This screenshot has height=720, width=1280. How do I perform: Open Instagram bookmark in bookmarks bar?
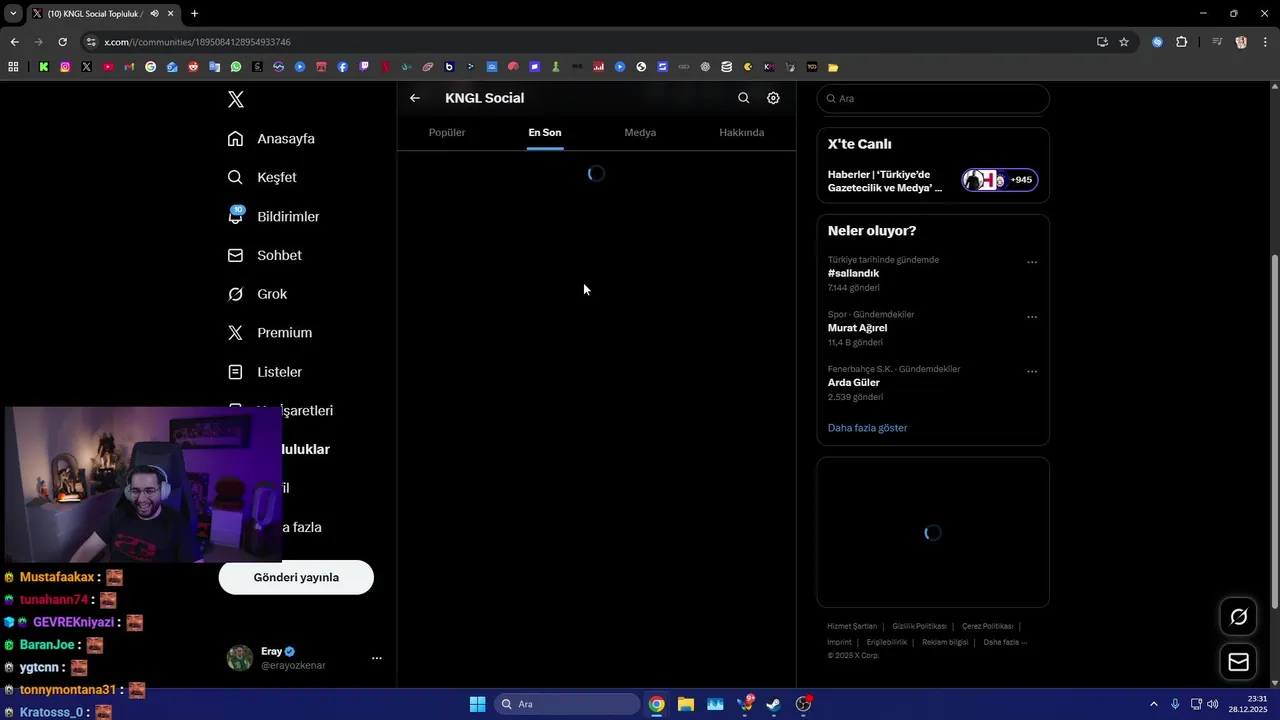pyautogui.click(x=65, y=67)
